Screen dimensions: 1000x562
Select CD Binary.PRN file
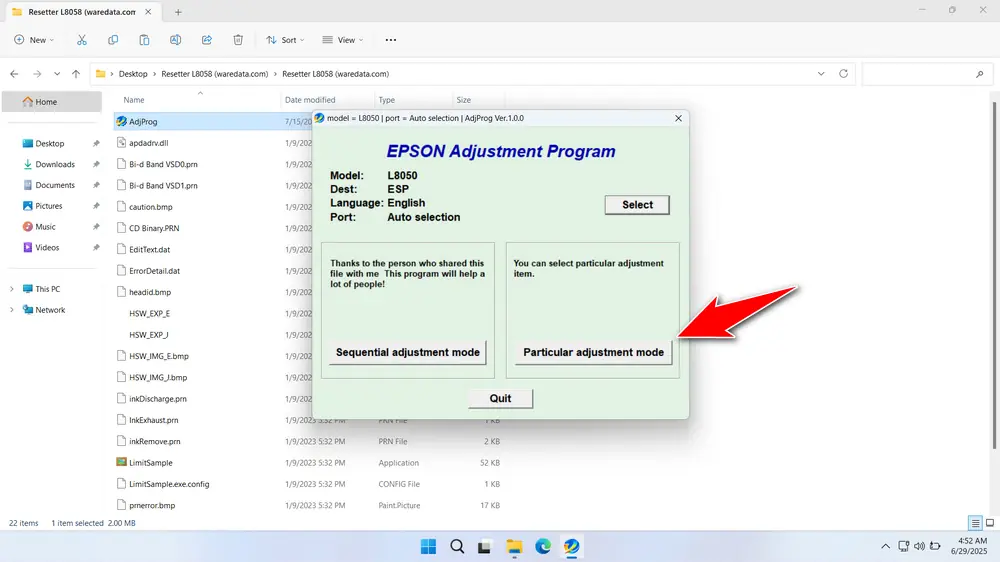click(154, 228)
